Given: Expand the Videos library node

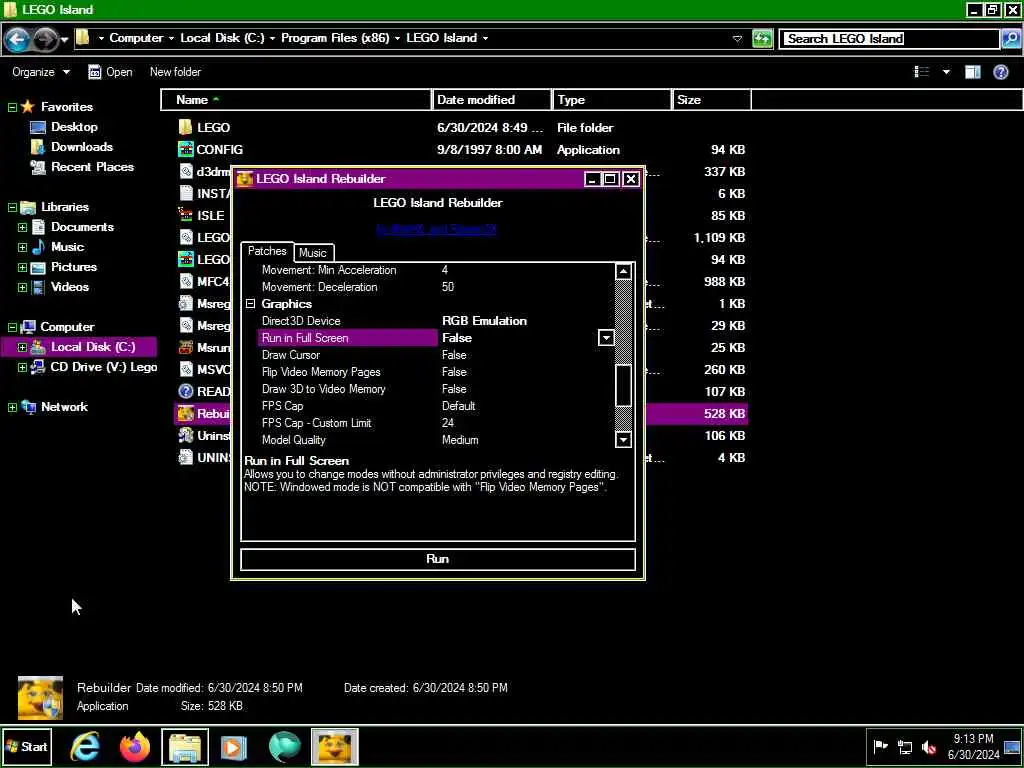Looking at the screenshot, I should click(22, 287).
